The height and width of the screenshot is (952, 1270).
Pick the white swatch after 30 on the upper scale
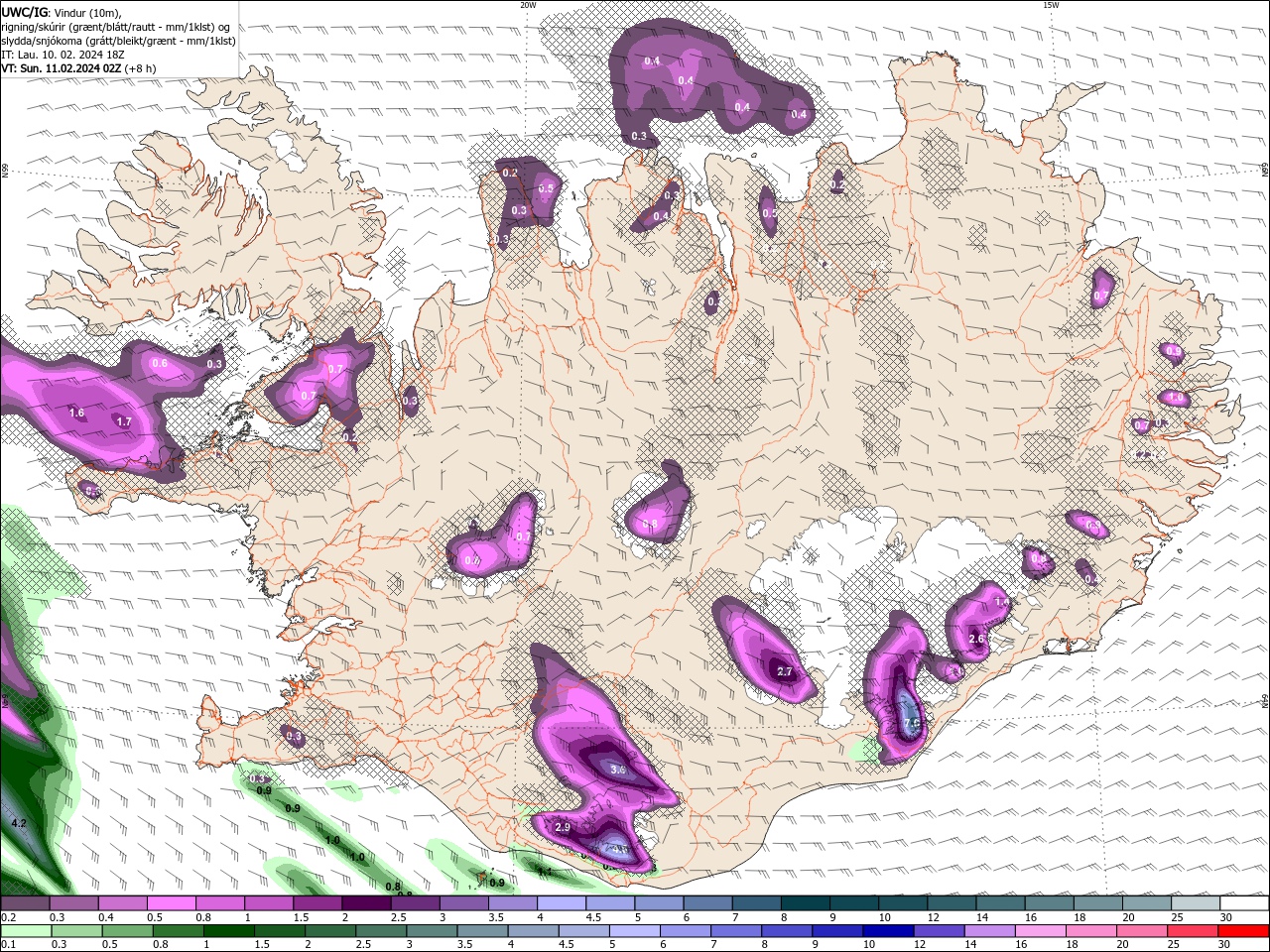1244,903
